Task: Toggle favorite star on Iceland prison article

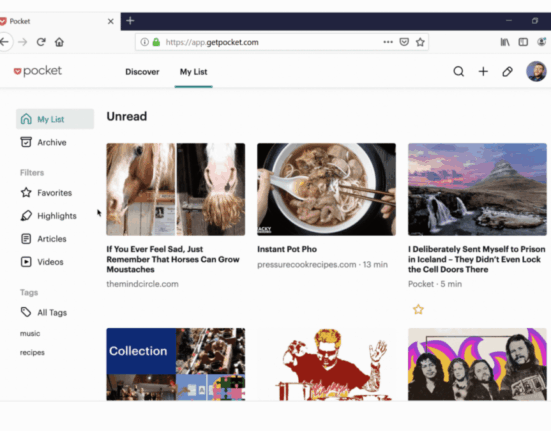Action: click(418, 309)
